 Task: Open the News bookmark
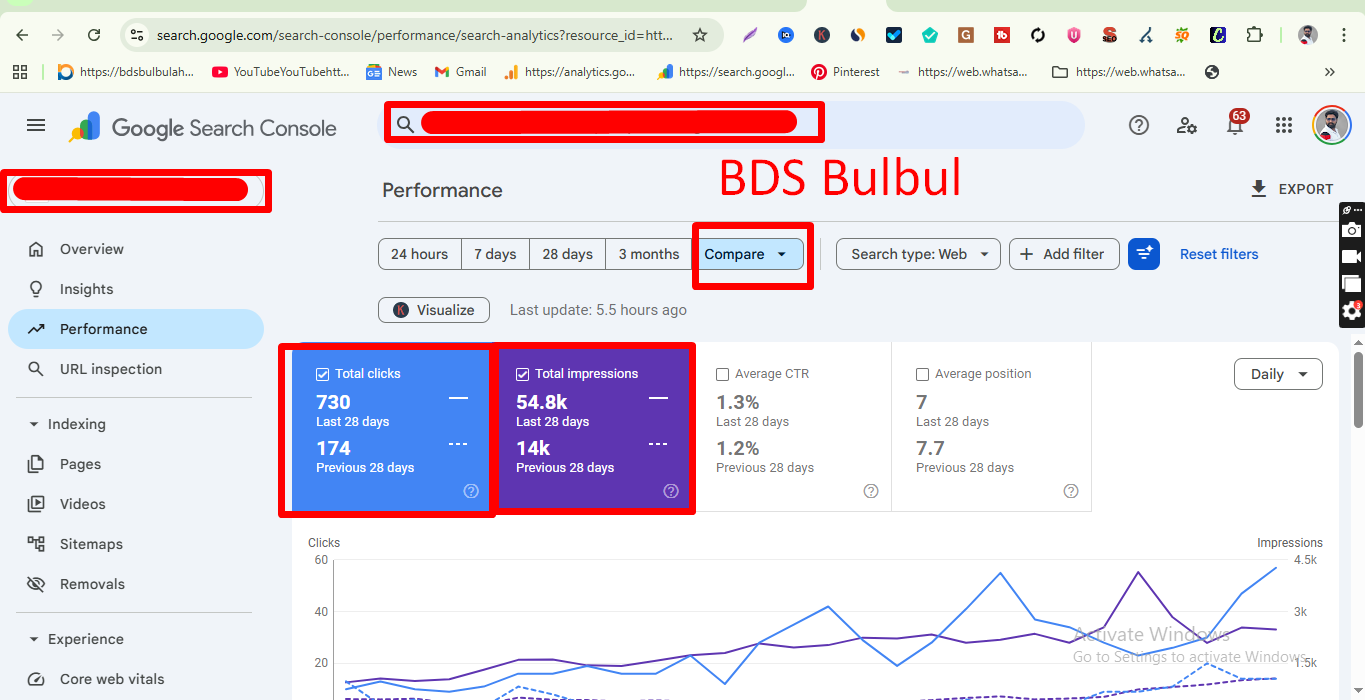pos(392,72)
